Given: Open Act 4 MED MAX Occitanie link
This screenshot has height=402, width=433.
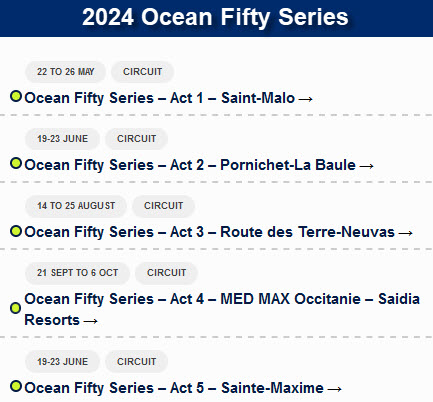Looking at the screenshot, I should [x=222, y=309].
